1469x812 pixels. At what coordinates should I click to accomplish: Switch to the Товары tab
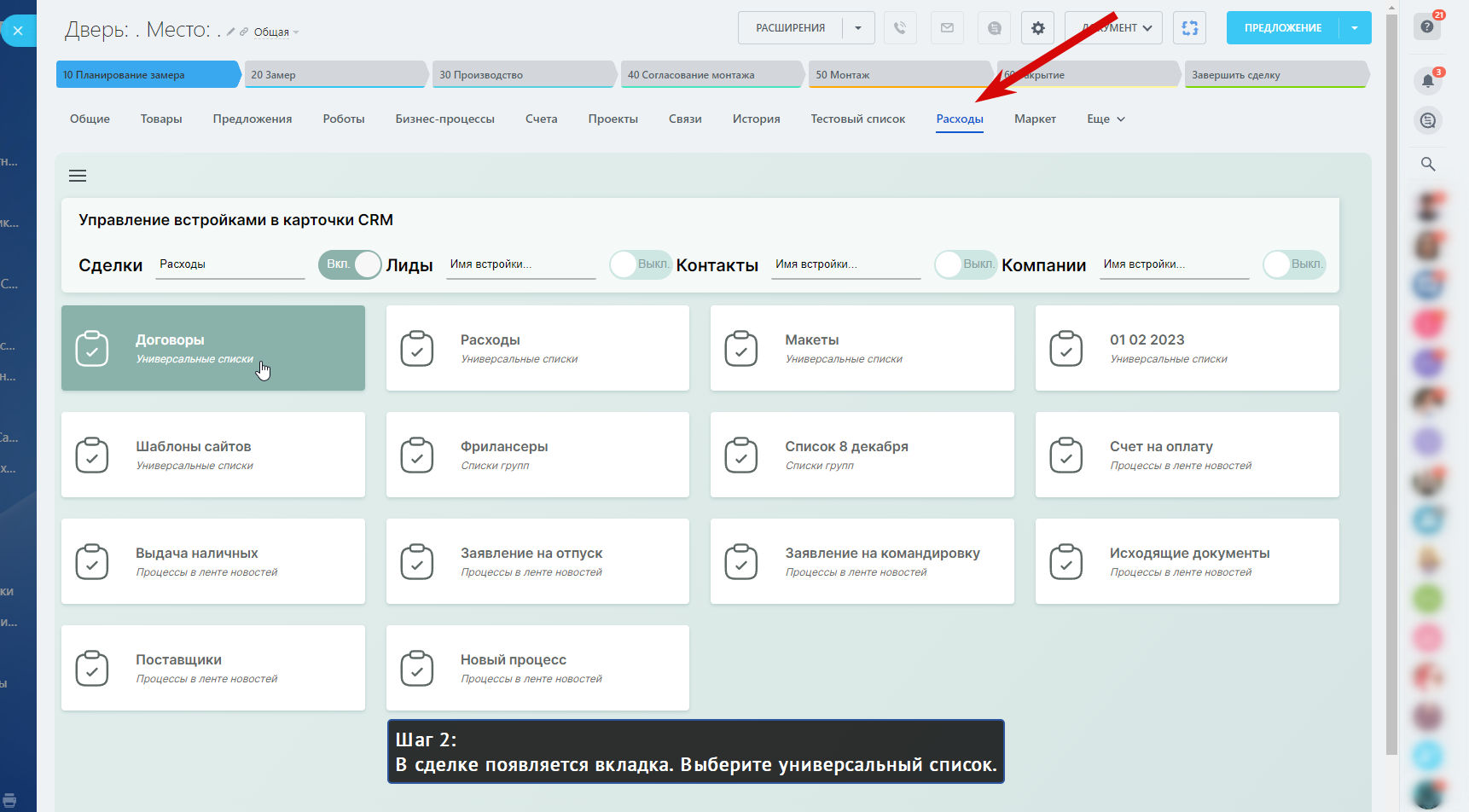(x=161, y=119)
